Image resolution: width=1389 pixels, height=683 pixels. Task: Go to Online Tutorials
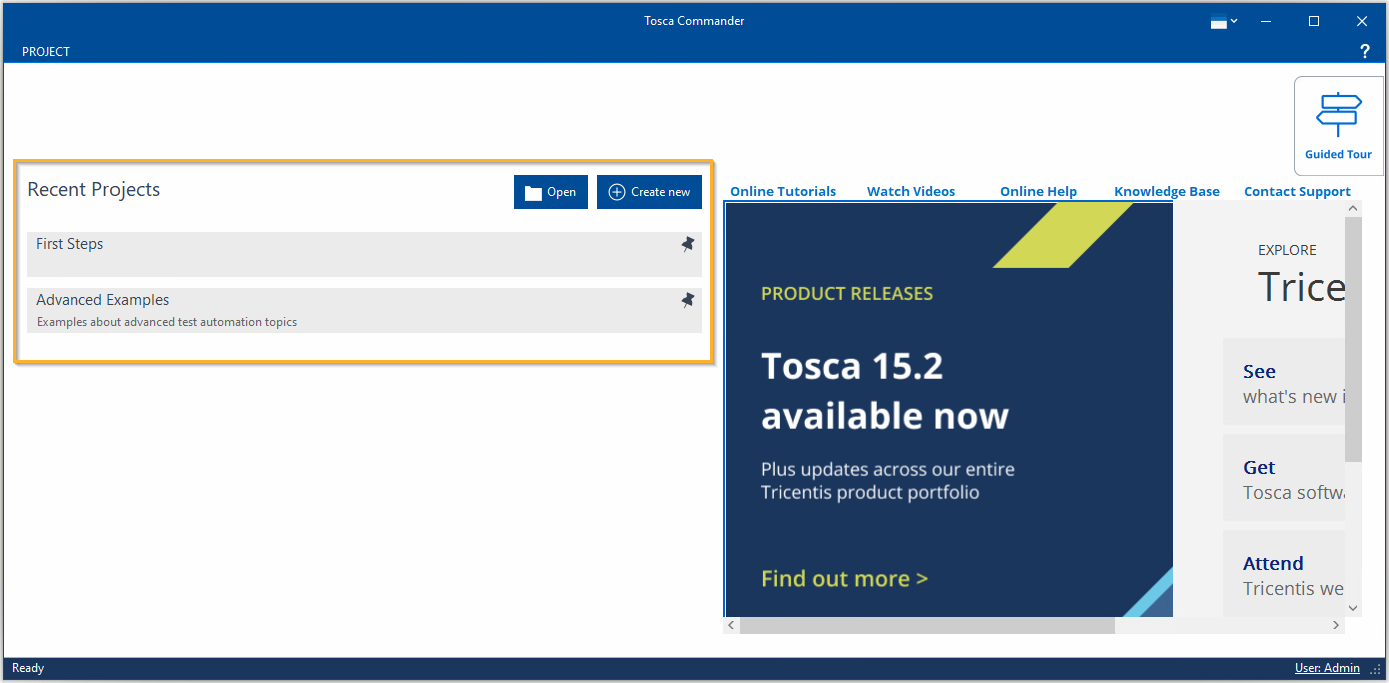(783, 191)
